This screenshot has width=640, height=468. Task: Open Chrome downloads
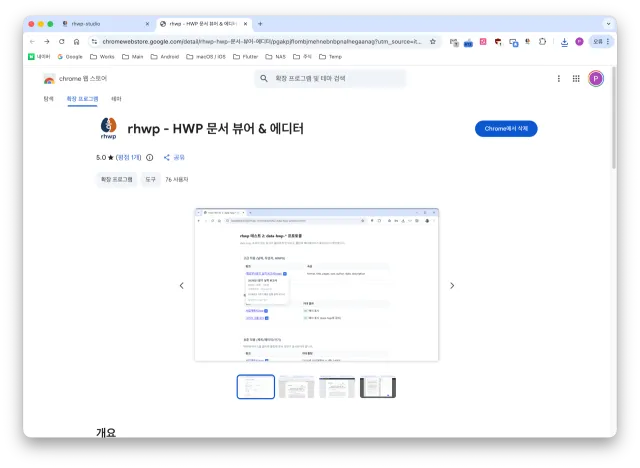[564, 41]
